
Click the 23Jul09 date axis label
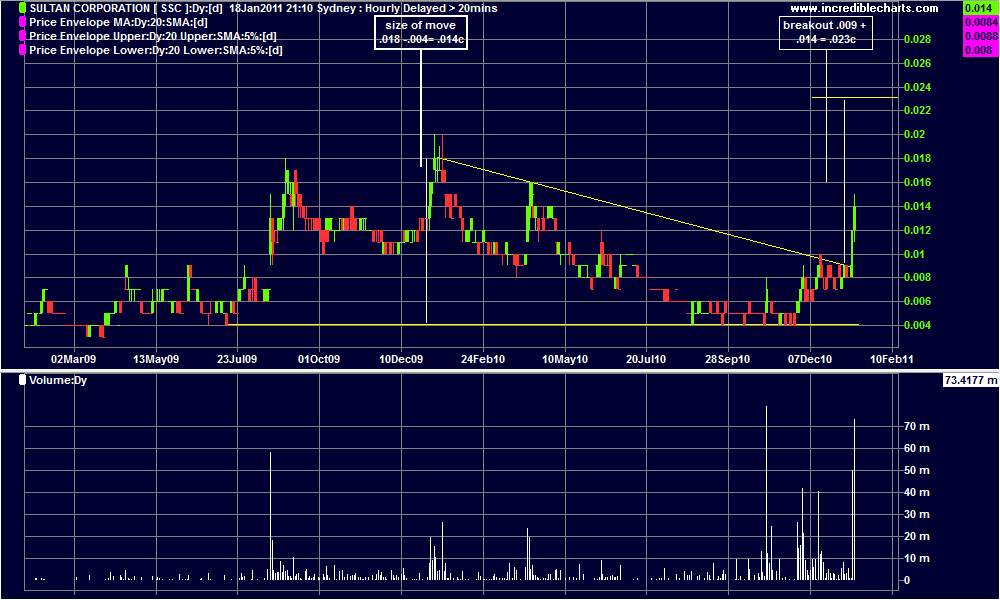pos(237,359)
